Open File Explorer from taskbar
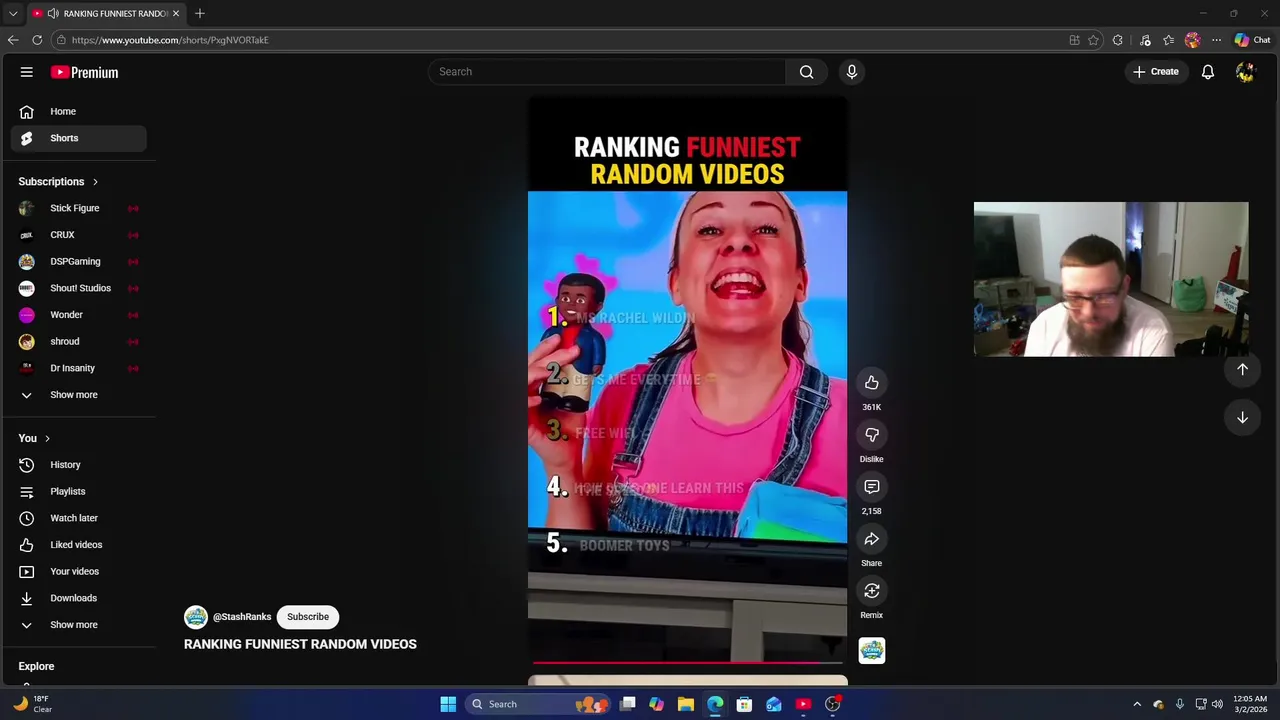 685,704
